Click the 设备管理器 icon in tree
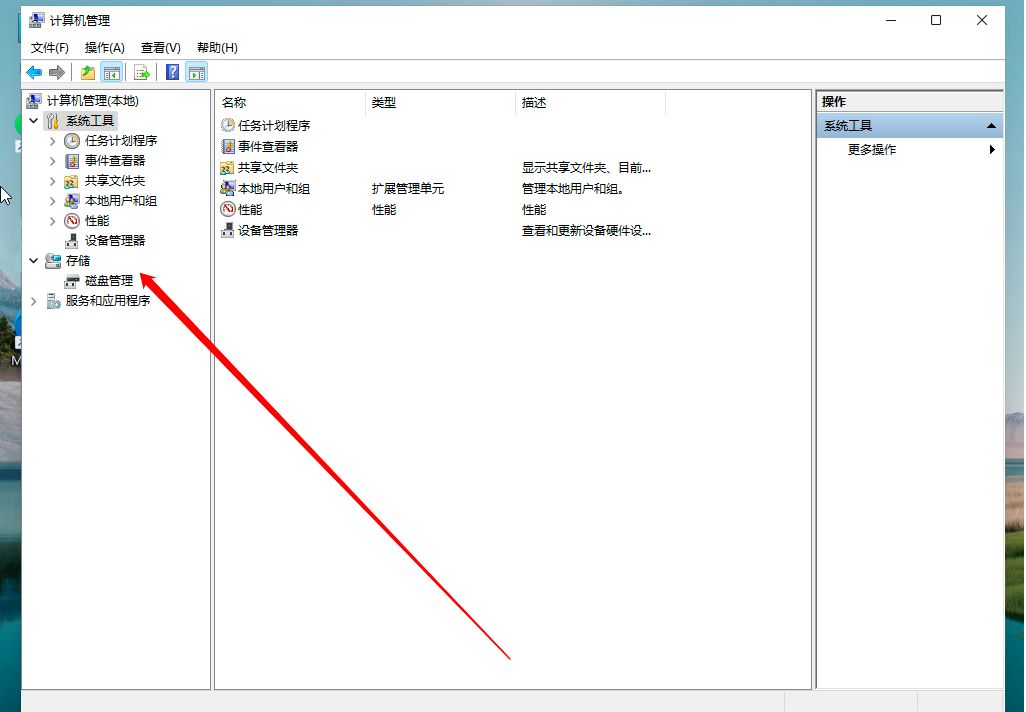This screenshot has height=712, width=1026. coord(71,241)
